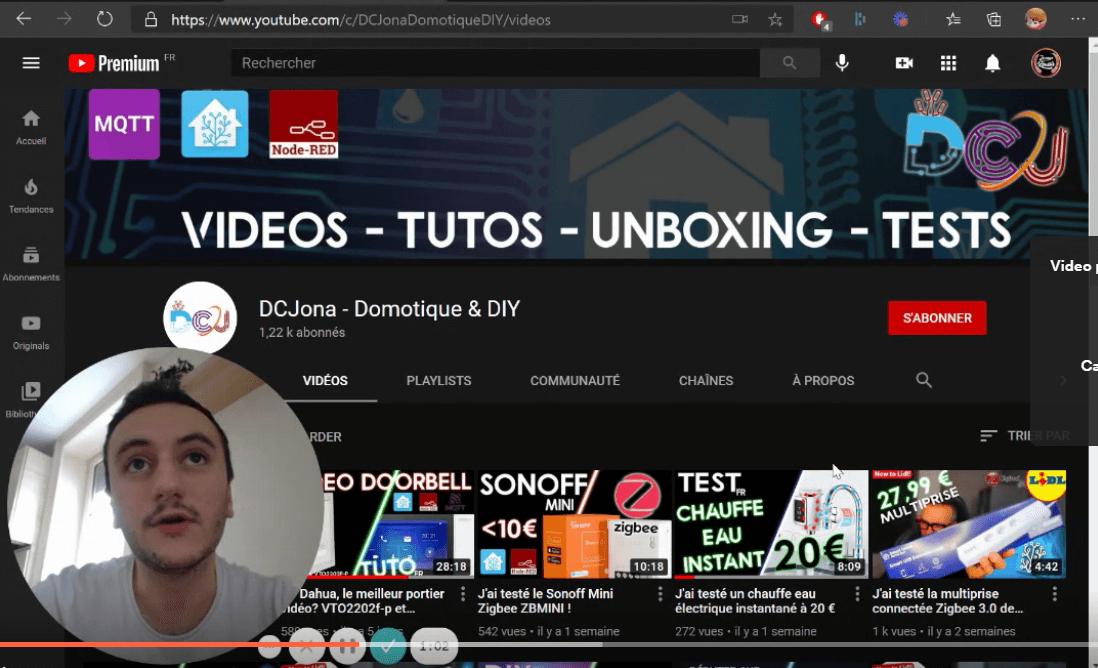1098x668 pixels.
Task: Open the Trier par sort dropdown
Action: pos(1024,436)
